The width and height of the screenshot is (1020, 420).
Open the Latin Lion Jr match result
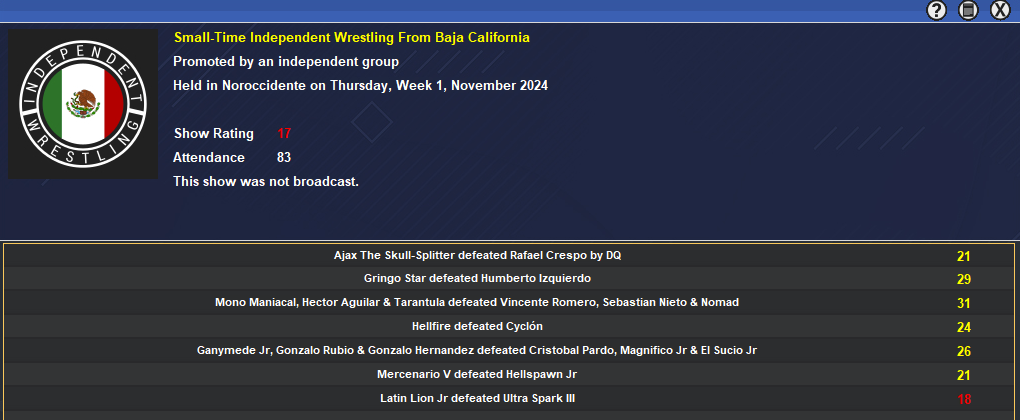pyautogui.click(x=477, y=399)
